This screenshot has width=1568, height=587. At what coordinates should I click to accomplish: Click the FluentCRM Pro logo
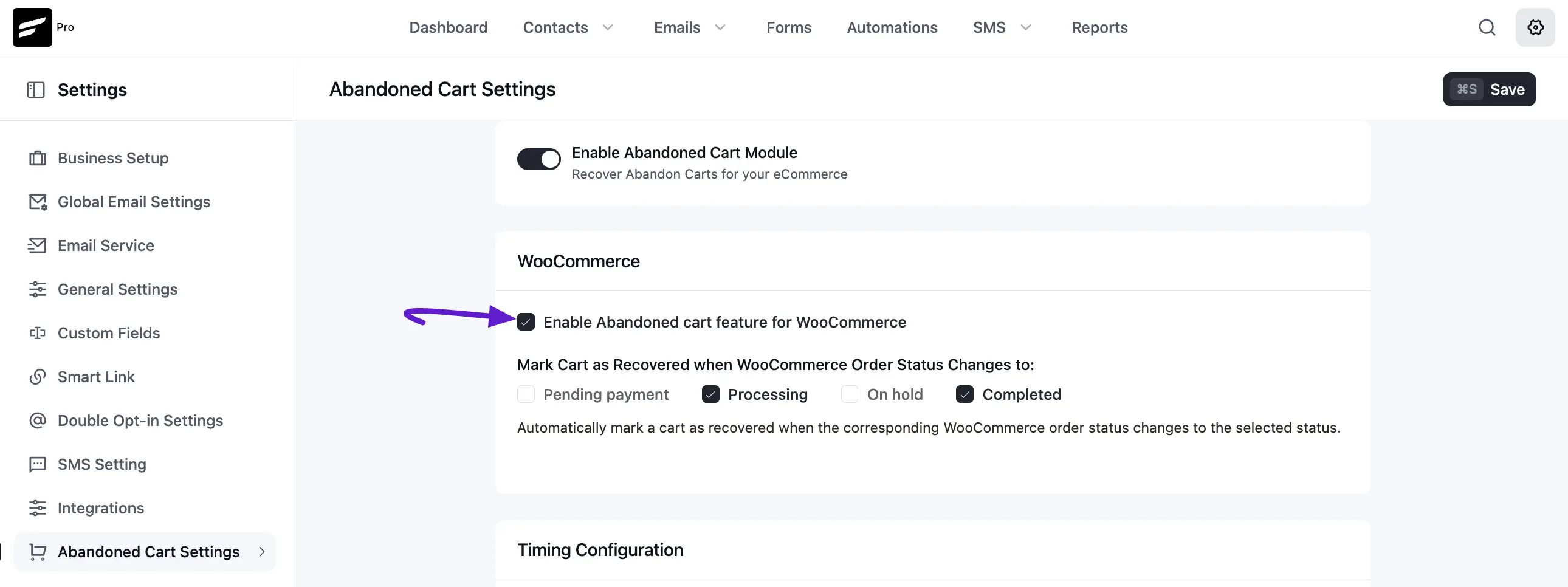point(32,27)
